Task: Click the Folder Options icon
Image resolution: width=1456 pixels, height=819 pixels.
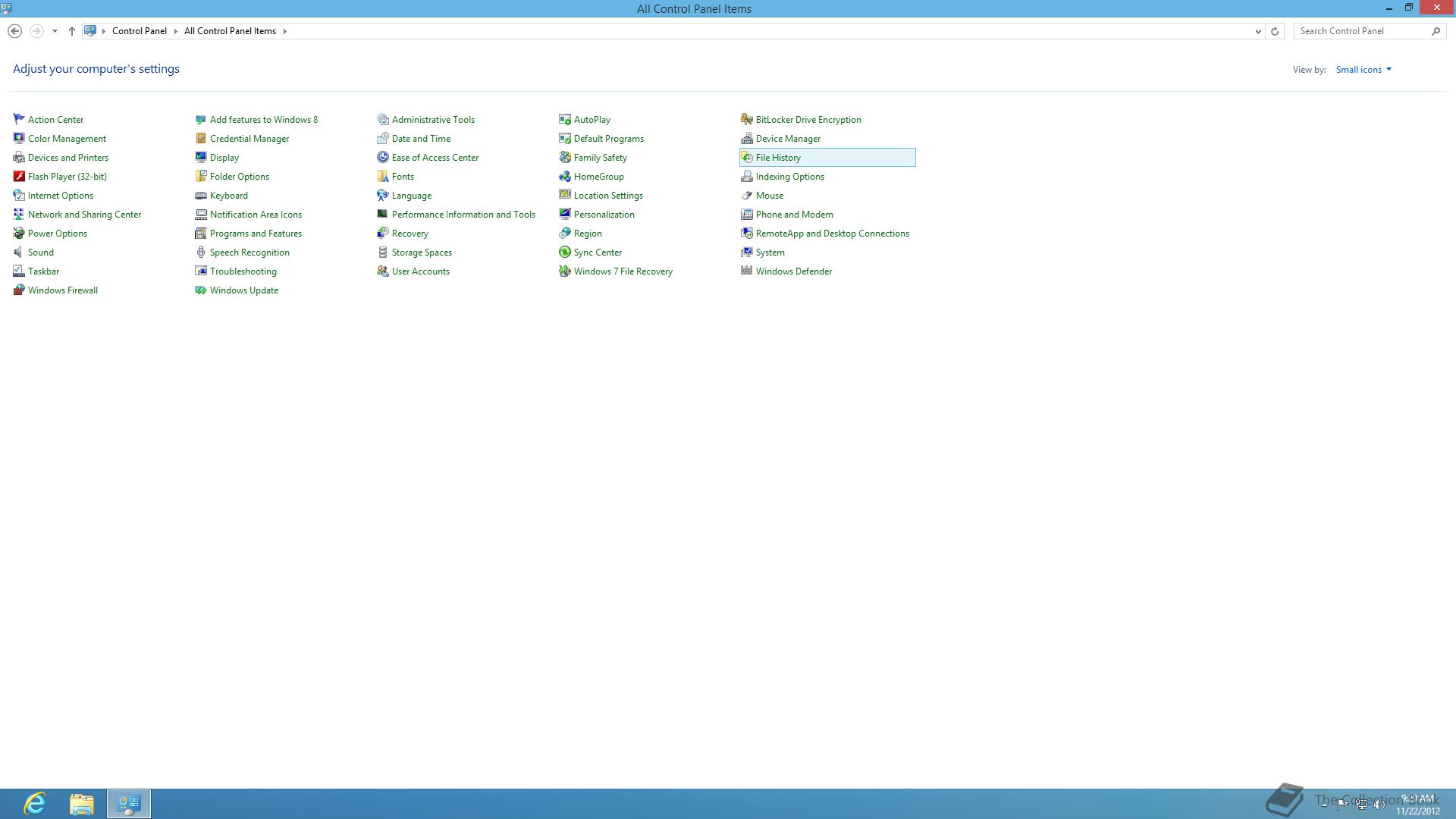Action: coord(201,176)
